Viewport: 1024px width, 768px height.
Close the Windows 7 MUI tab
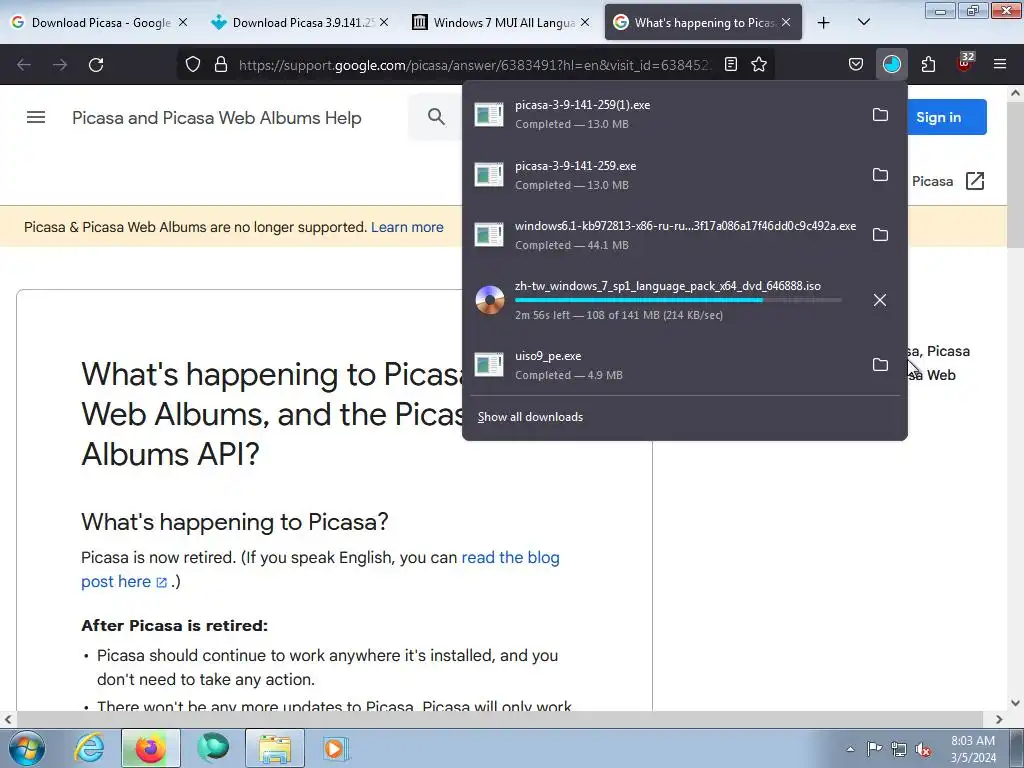tap(585, 22)
